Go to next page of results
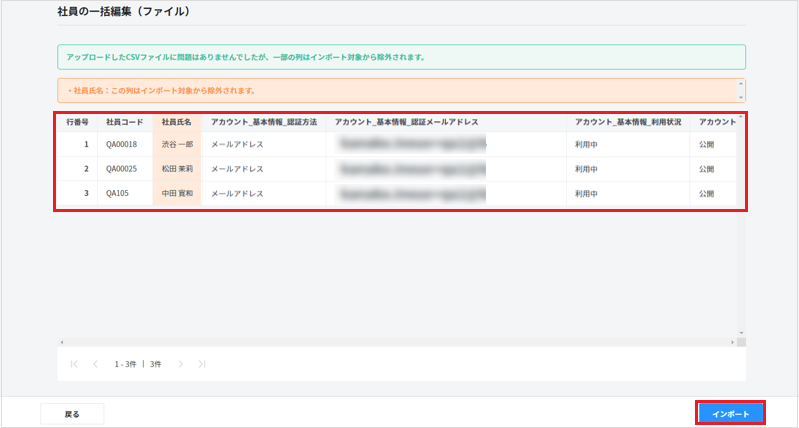 [181, 364]
